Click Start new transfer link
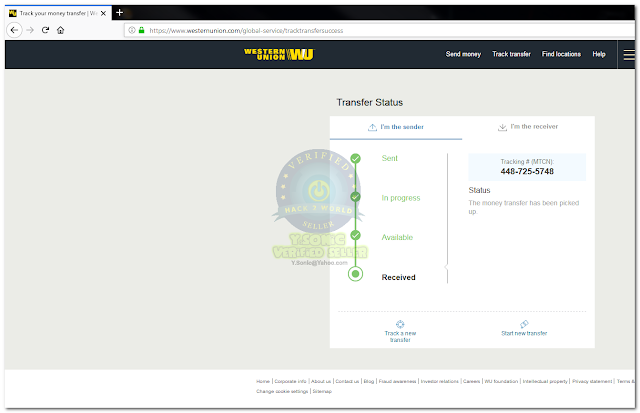This screenshot has width=640, height=413. click(x=524, y=333)
